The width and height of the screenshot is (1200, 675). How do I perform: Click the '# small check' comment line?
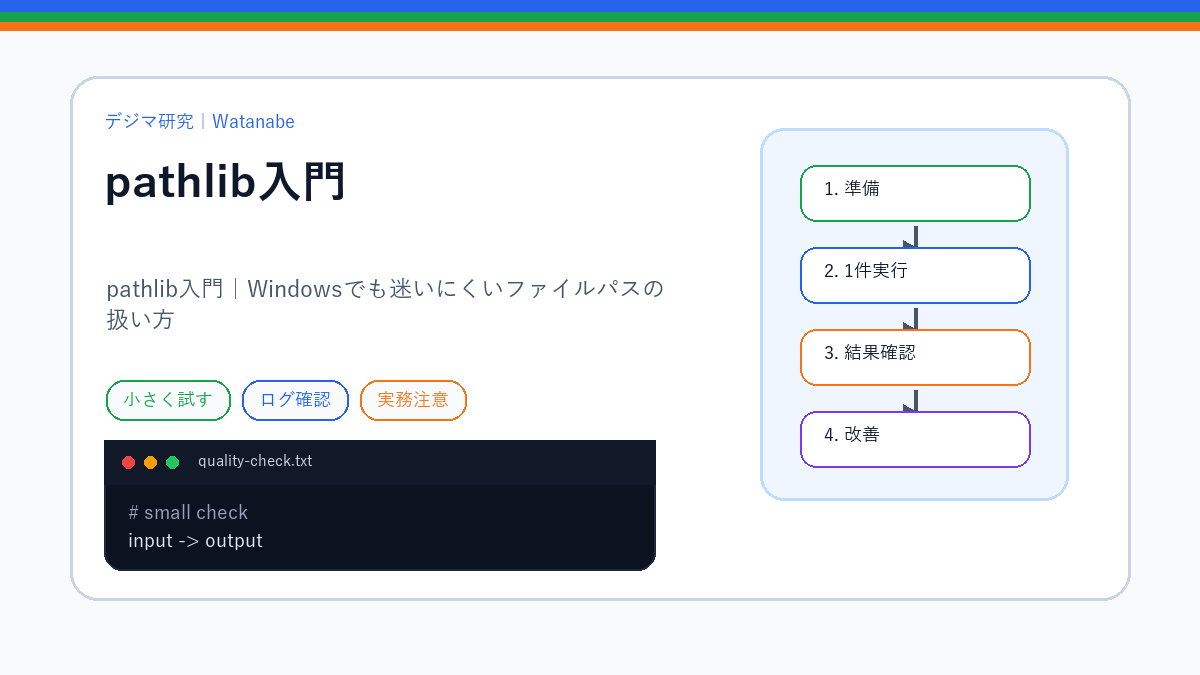pyautogui.click(x=188, y=512)
